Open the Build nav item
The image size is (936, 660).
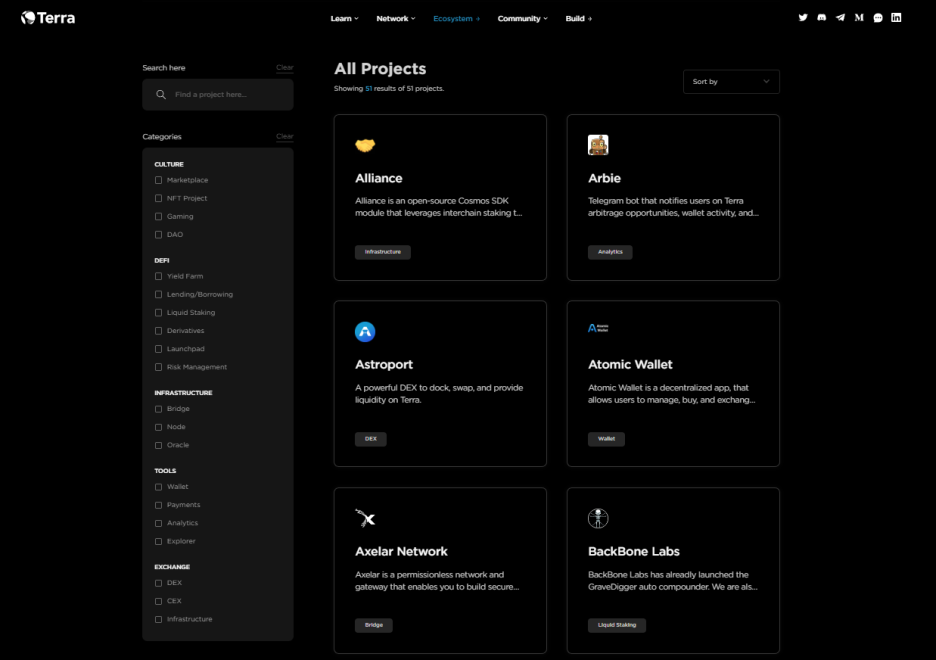pyautogui.click(x=578, y=18)
